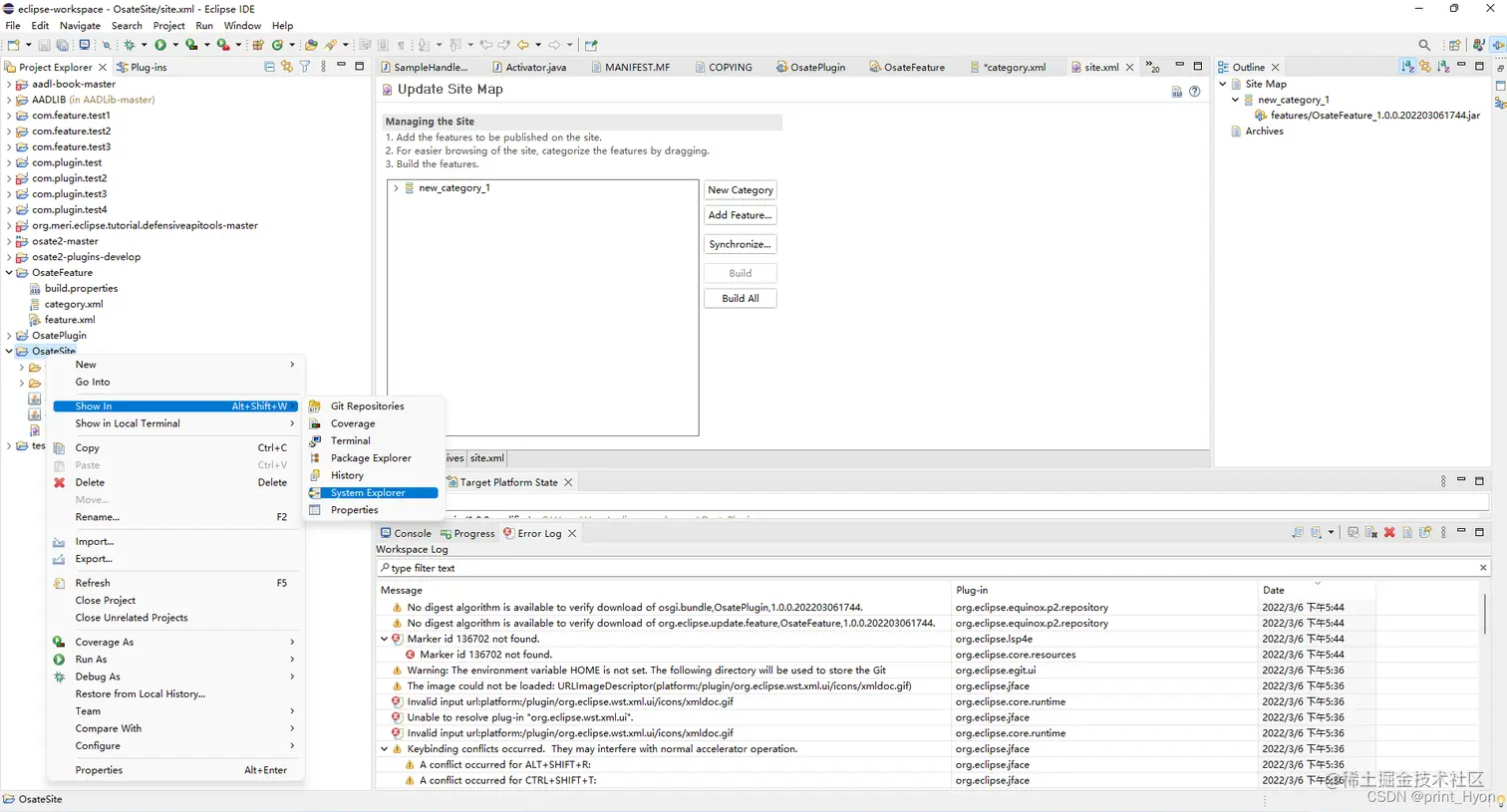Viewport: 1507px width, 812px height.
Task: Click the Back navigation yellow arrow
Action: point(522,45)
